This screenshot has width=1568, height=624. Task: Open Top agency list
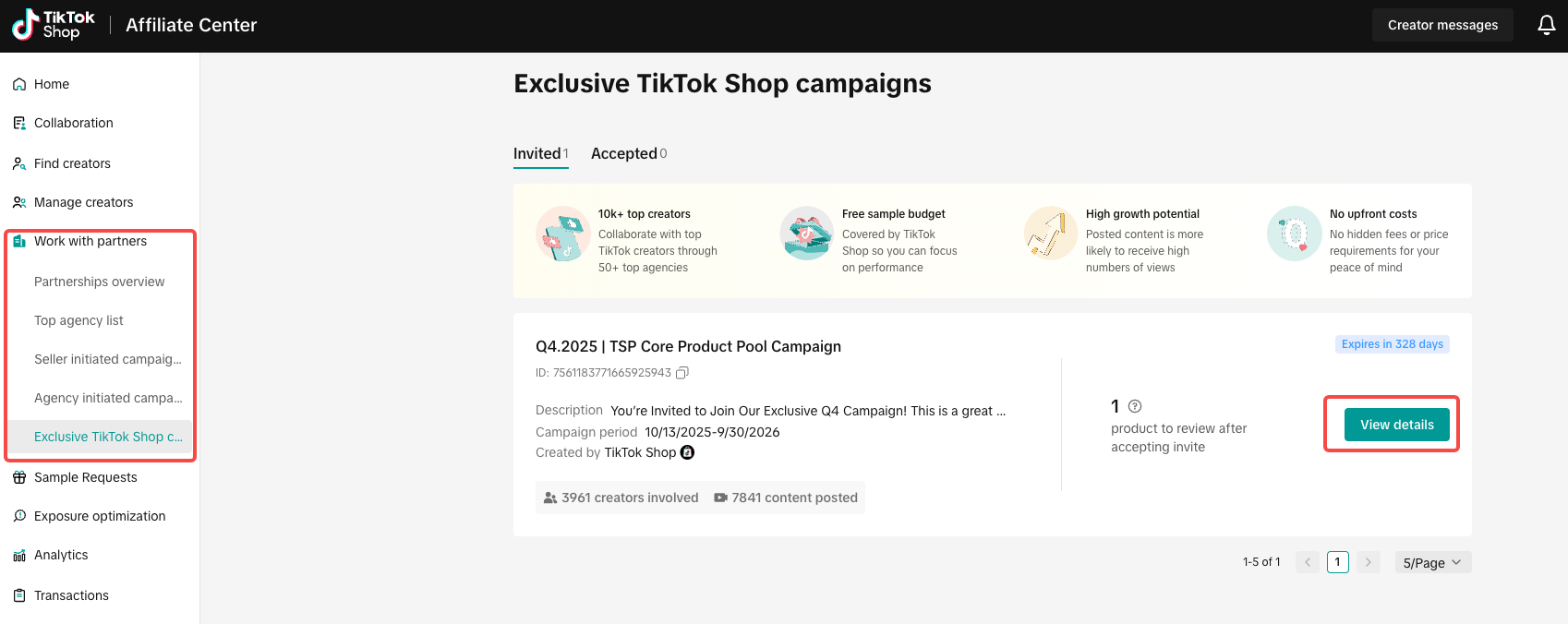(x=78, y=320)
